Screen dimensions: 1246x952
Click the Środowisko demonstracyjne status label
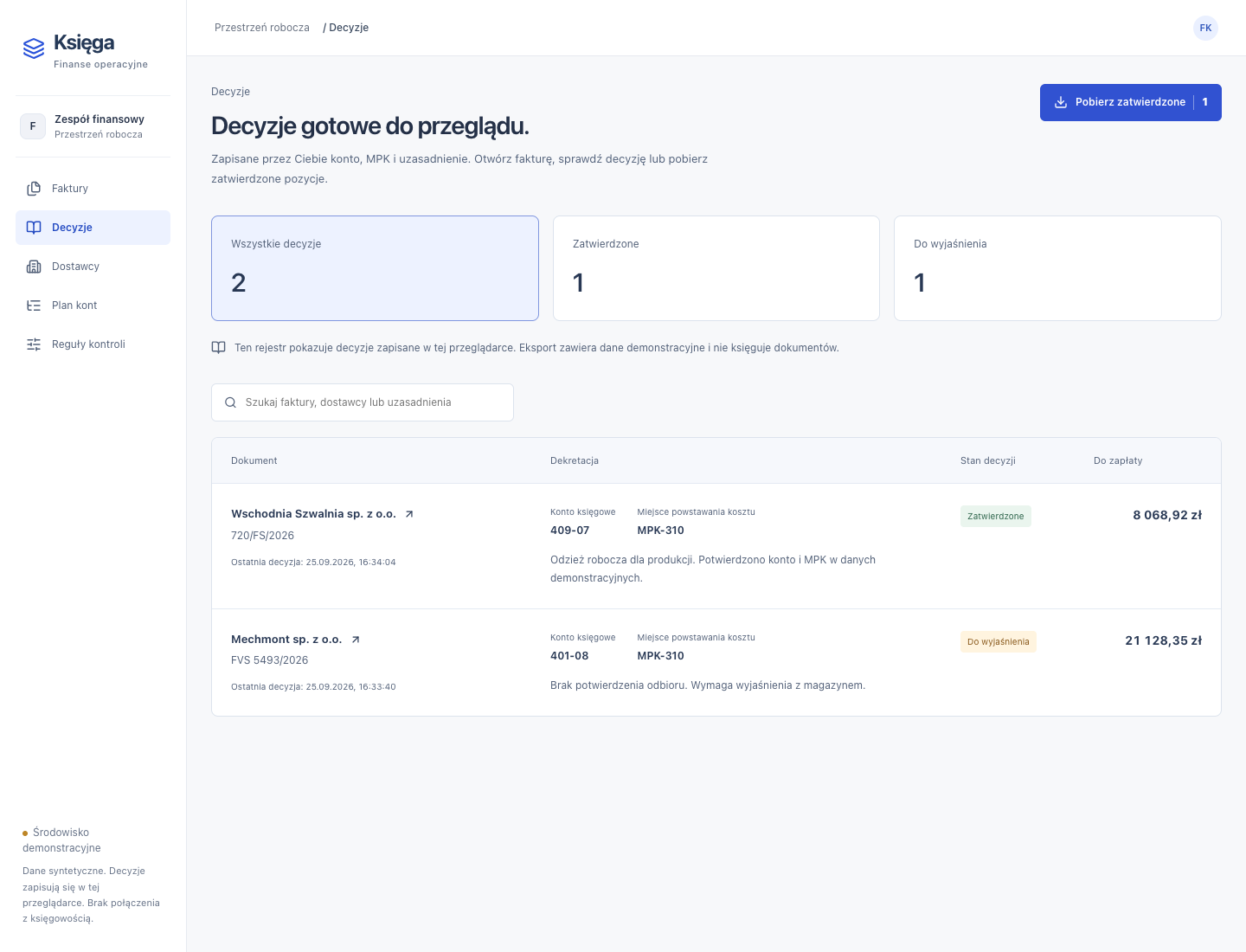pyautogui.click(x=62, y=840)
